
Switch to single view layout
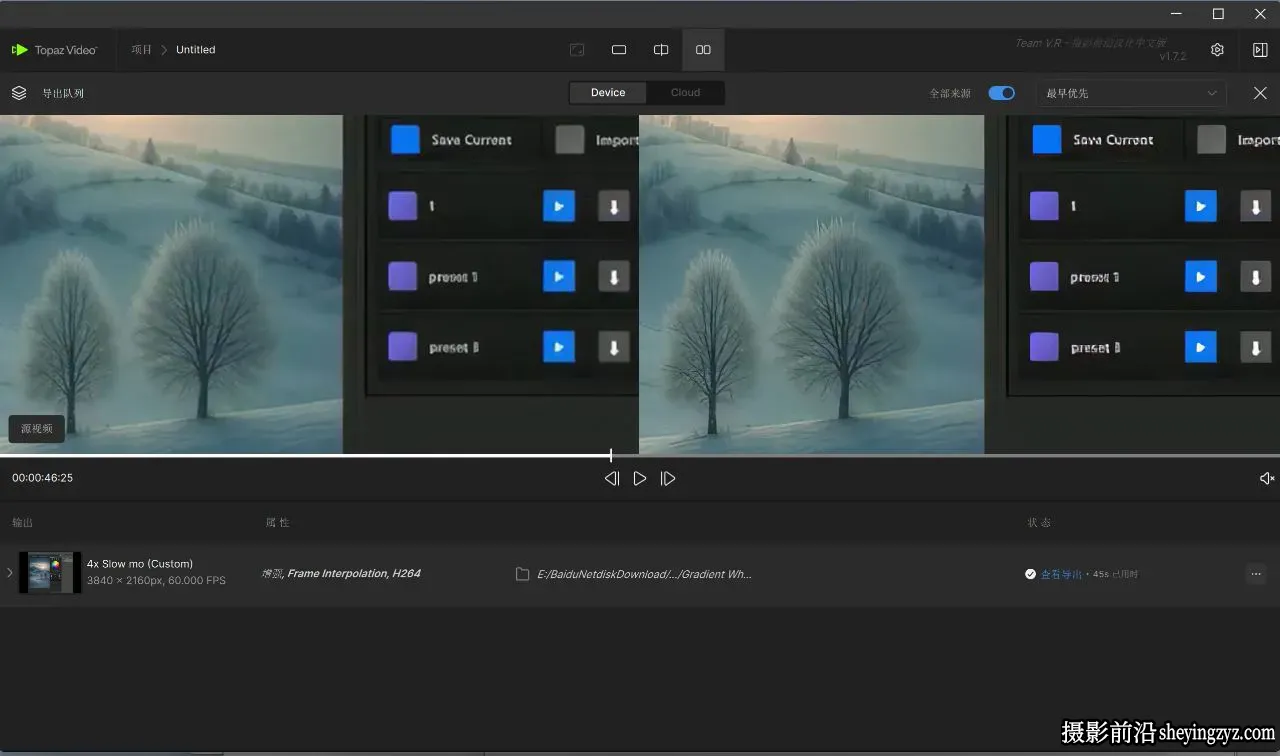[x=619, y=50]
